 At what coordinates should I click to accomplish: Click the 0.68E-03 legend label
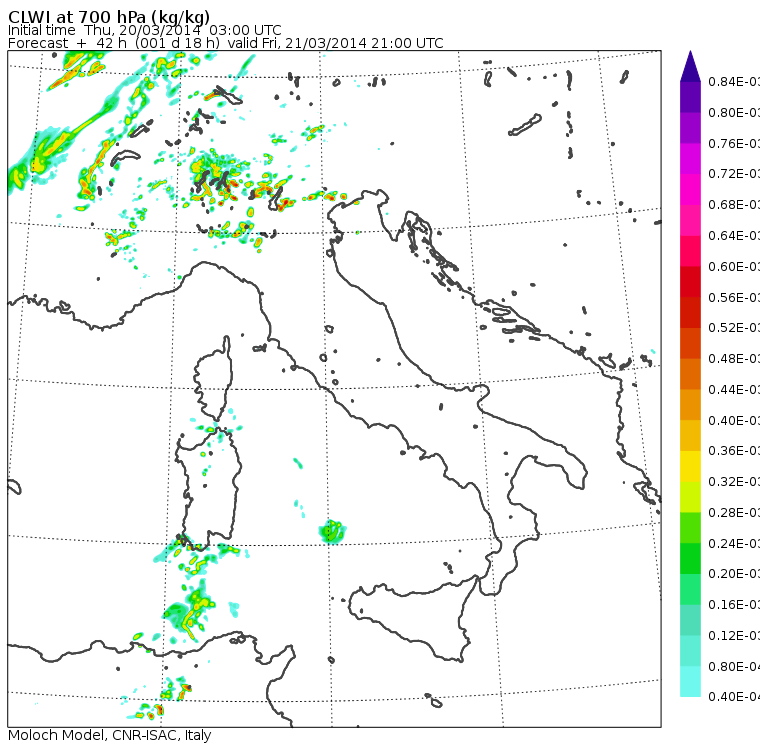(734, 205)
